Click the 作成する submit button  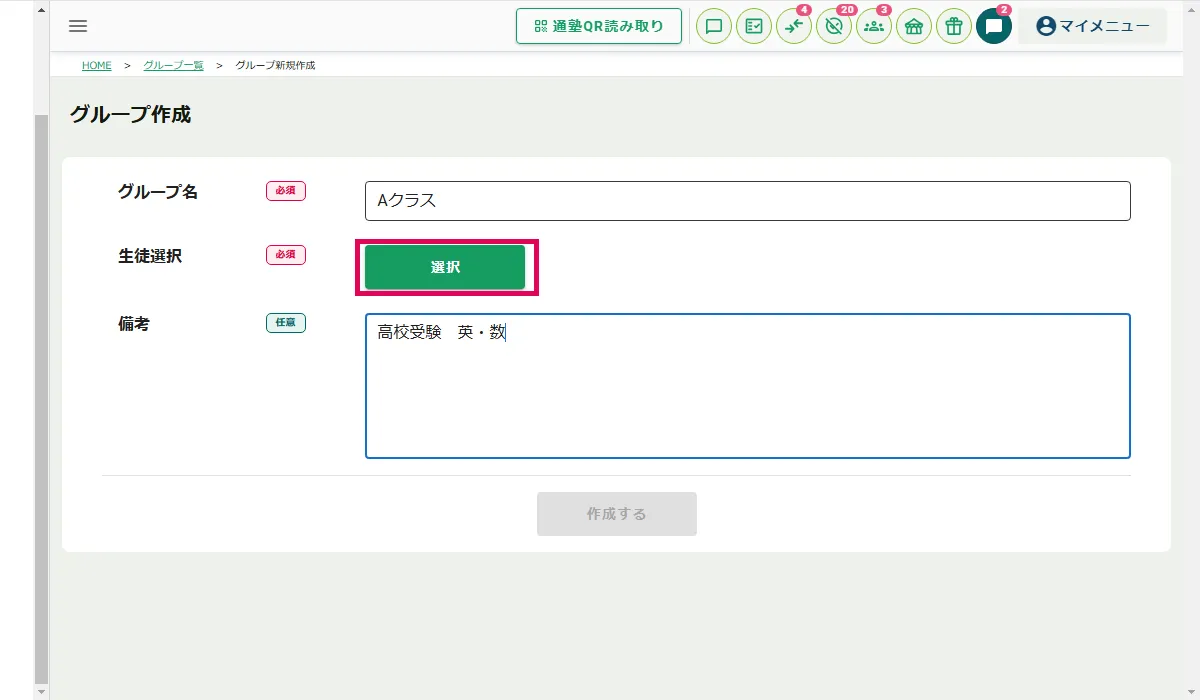pos(617,514)
